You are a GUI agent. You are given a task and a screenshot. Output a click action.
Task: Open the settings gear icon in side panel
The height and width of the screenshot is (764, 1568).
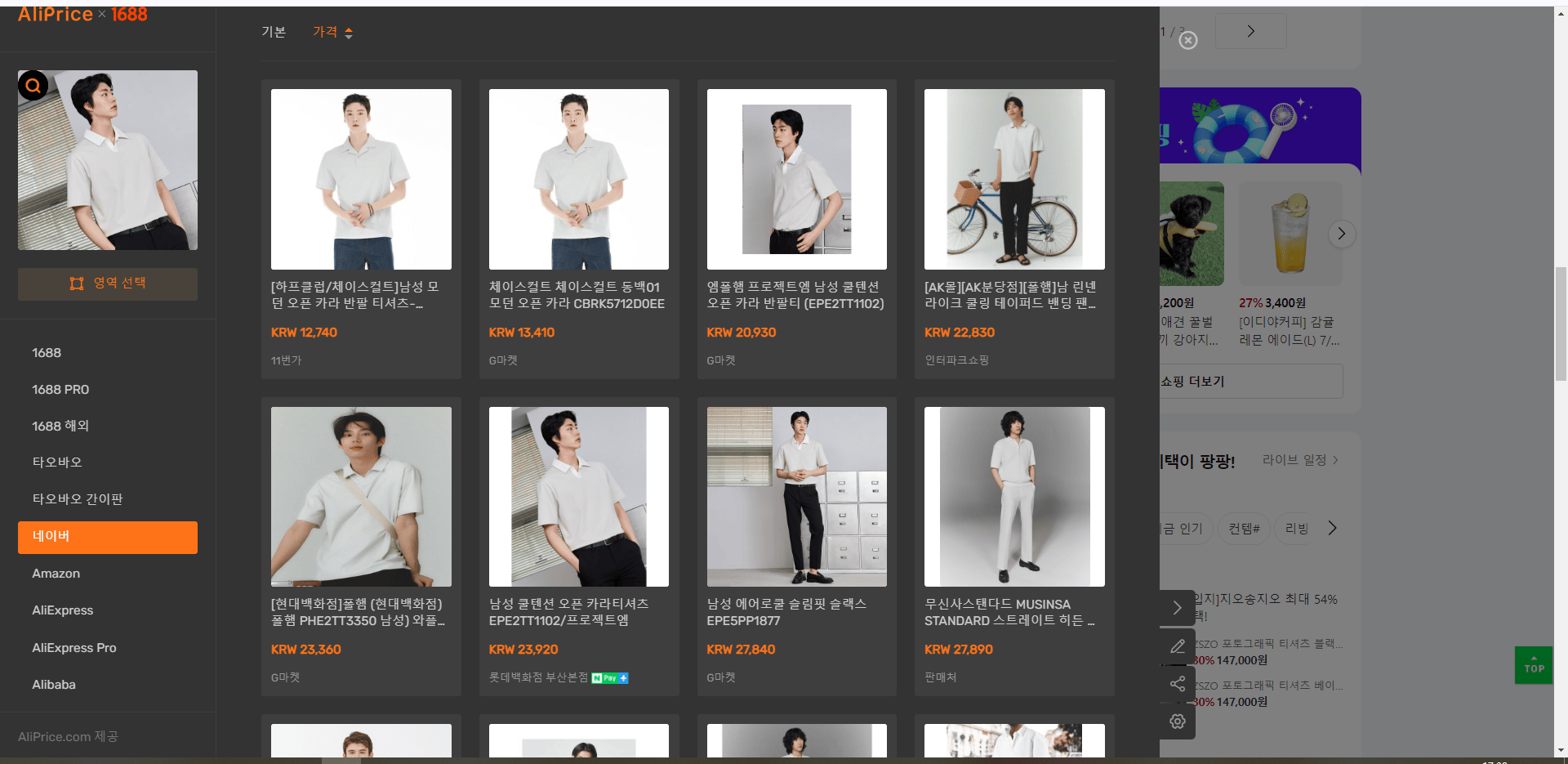point(1177,721)
